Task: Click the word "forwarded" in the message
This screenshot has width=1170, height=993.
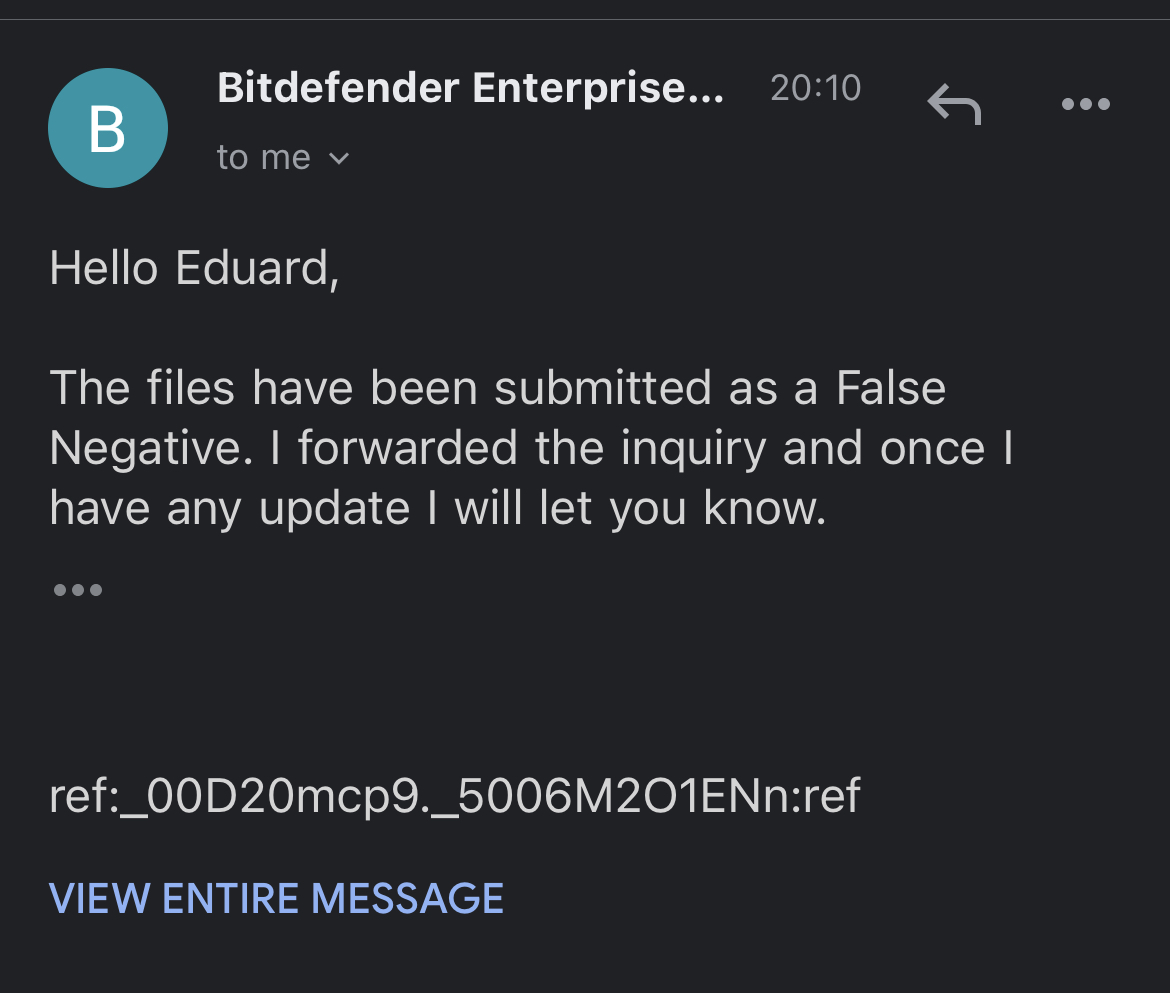Action: pos(407,449)
